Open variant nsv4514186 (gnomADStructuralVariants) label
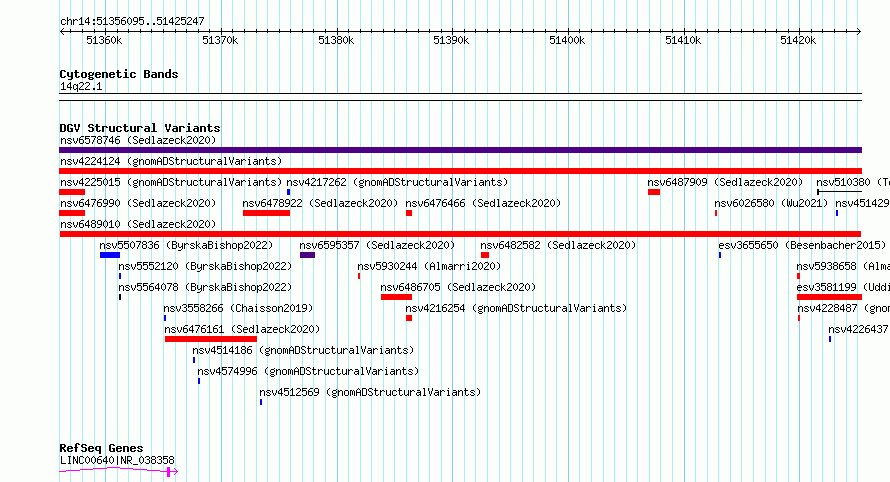Viewport: 890px width, 482px height. 303,350
